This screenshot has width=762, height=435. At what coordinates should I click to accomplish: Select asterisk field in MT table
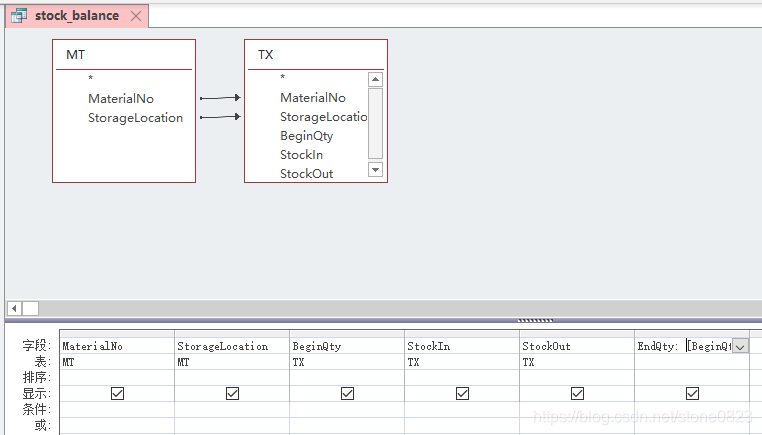click(x=90, y=78)
